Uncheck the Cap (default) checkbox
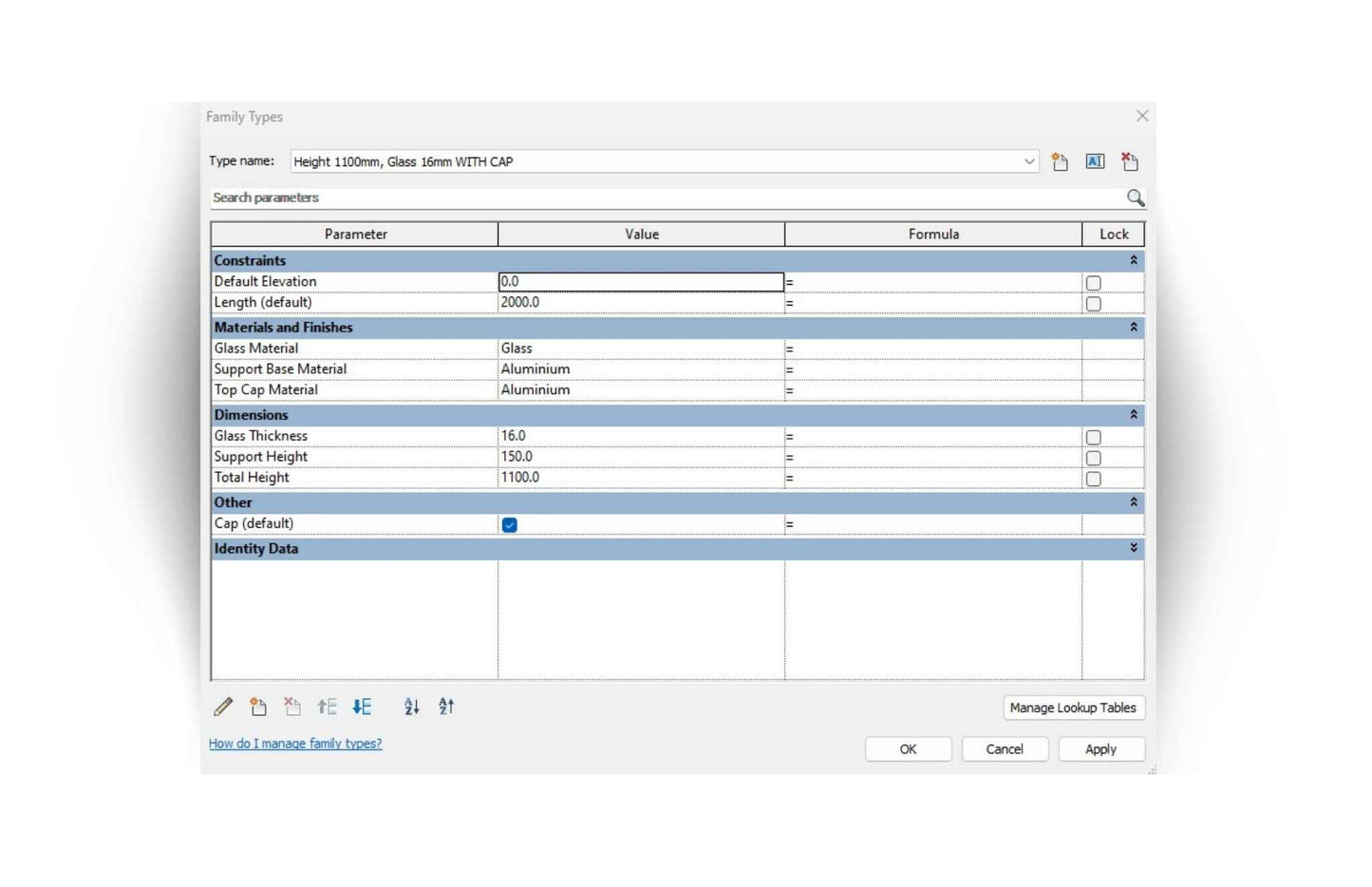This screenshot has width=1372, height=887. click(510, 525)
